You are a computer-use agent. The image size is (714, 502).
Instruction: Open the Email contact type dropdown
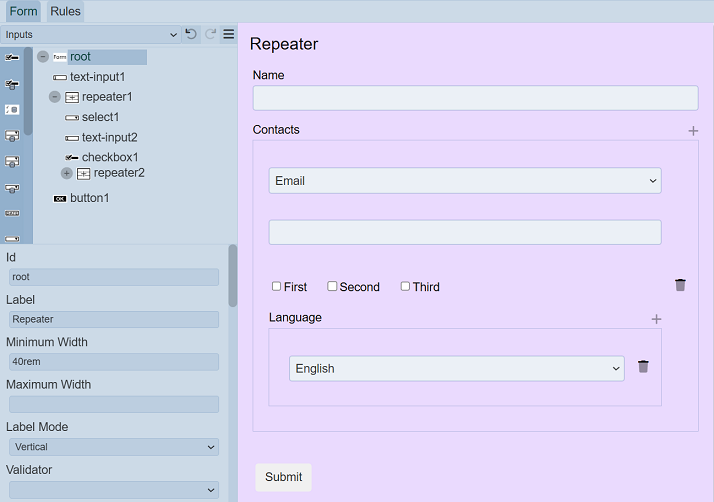tap(464, 181)
